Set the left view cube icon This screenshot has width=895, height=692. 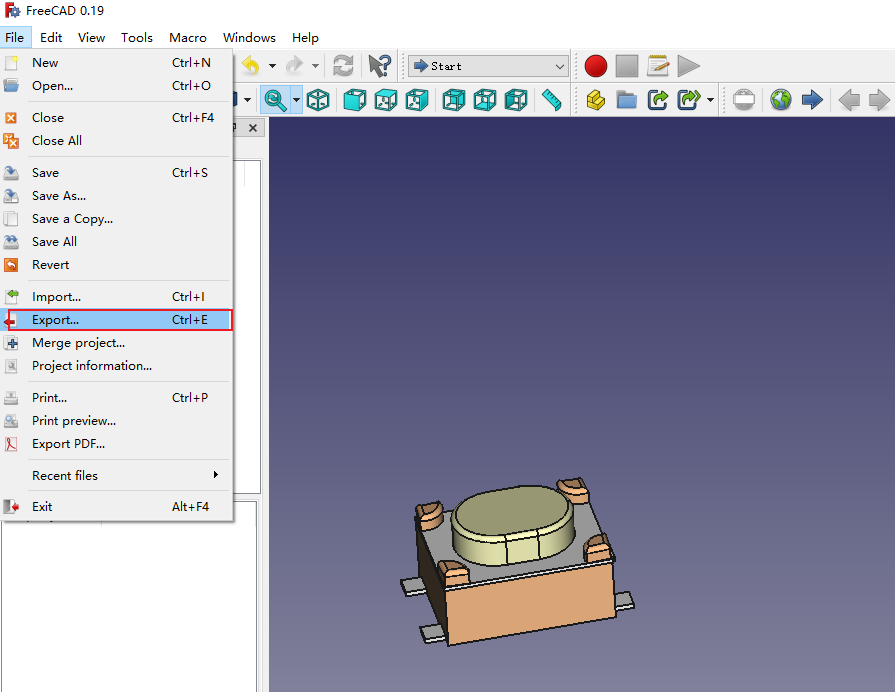516,100
